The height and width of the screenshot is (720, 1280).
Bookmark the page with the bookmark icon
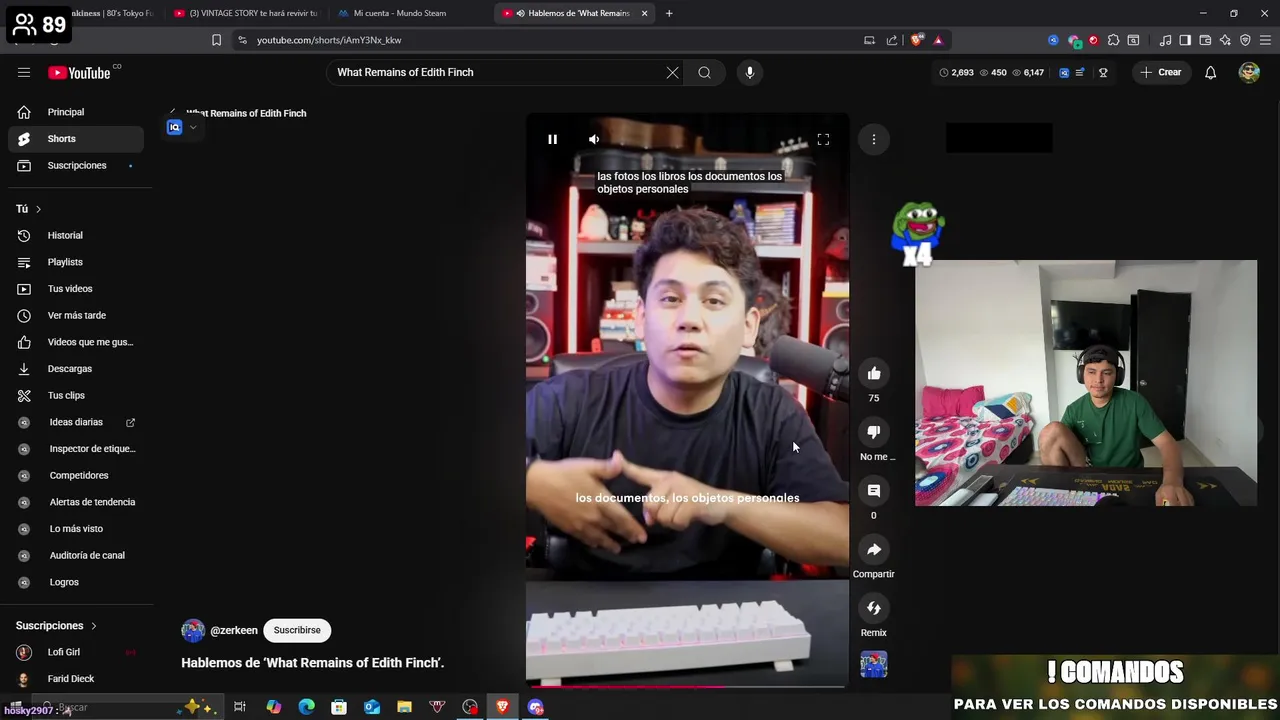click(216, 40)
